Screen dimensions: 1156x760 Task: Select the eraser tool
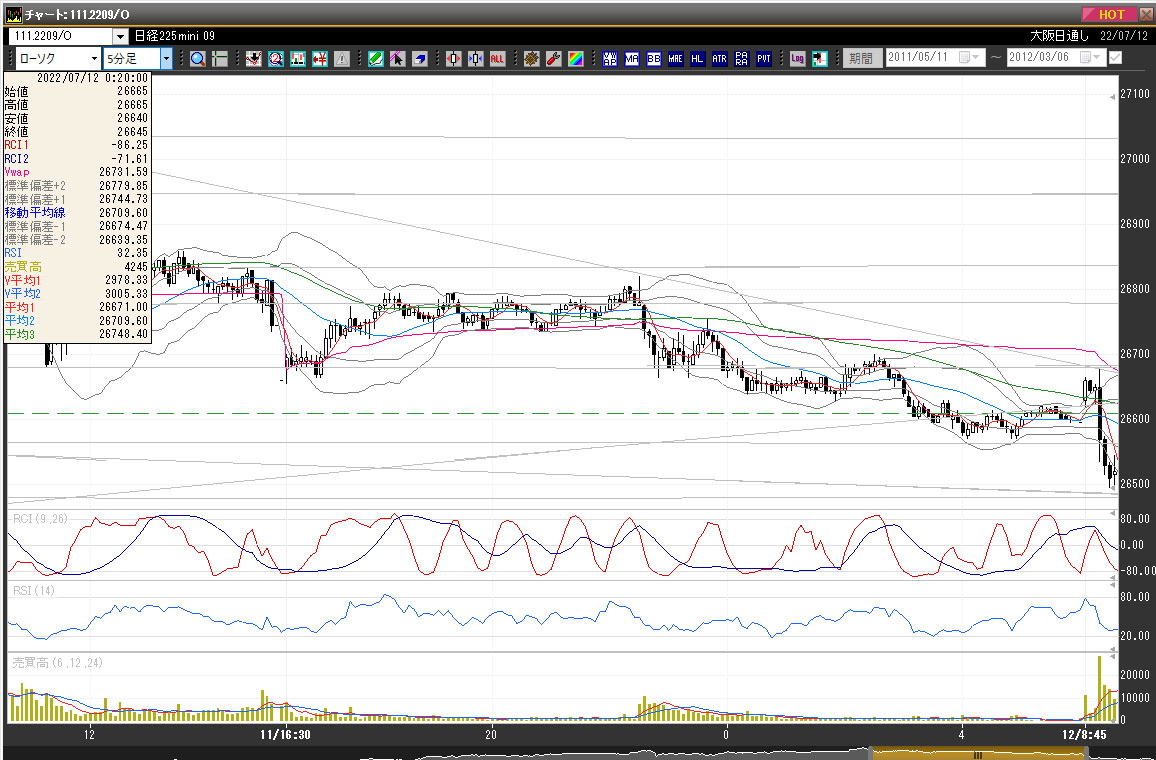[x=419, y=58]
